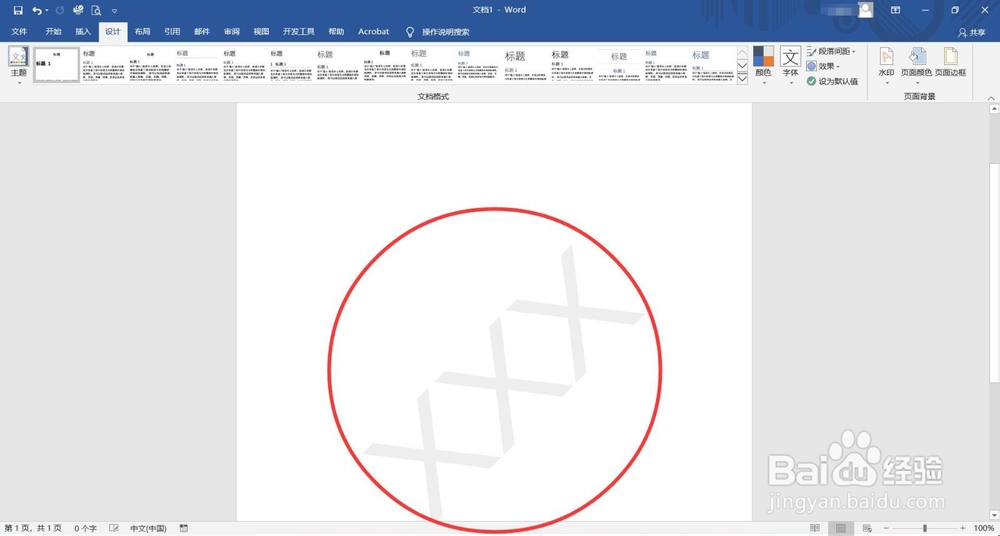Image resolution: width=1000 pixels, height=536 pixels.
Task: Click the proofing check icon in status bar
Action: click(x=114, y=528)
